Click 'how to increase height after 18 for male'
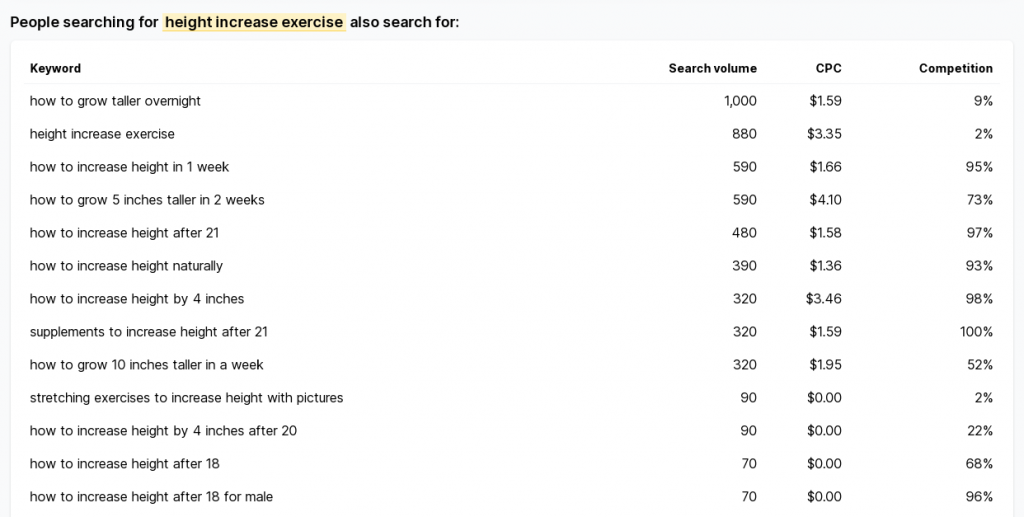This screenshot has height=517, width=1024. pyautogui.click(x=151, y=497)
